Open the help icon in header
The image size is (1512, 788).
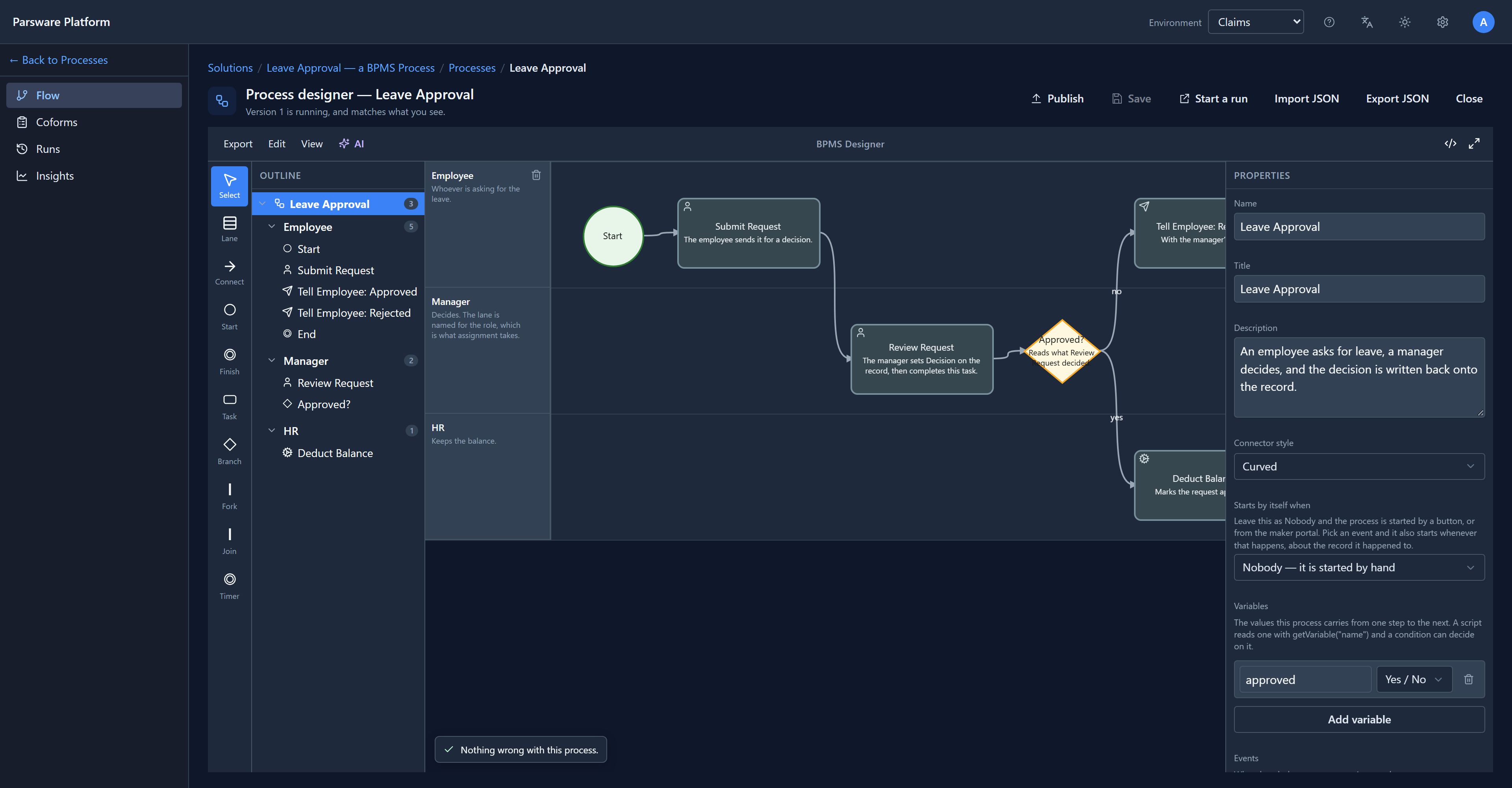tap(1329, 22)
